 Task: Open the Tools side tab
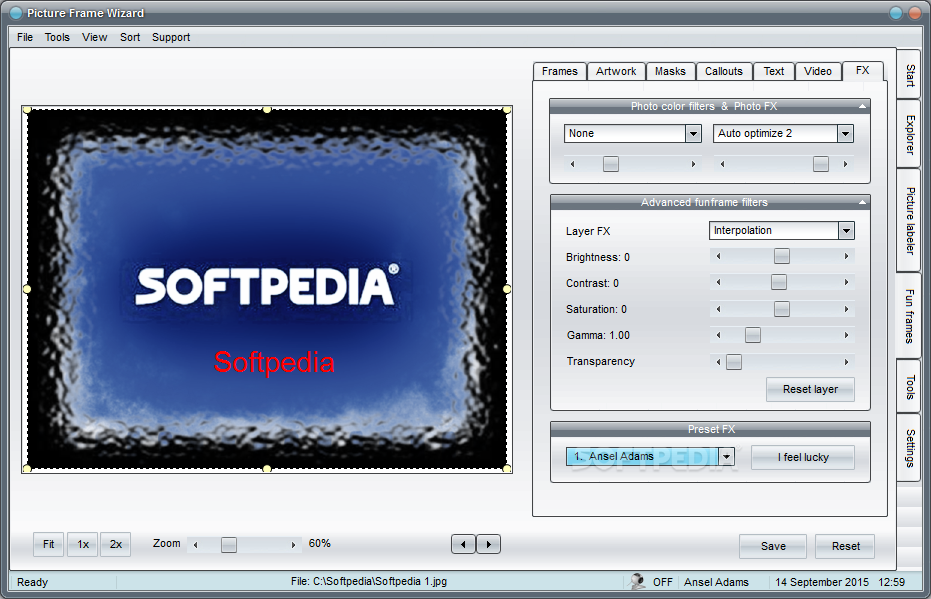click(x=909, y=387)
